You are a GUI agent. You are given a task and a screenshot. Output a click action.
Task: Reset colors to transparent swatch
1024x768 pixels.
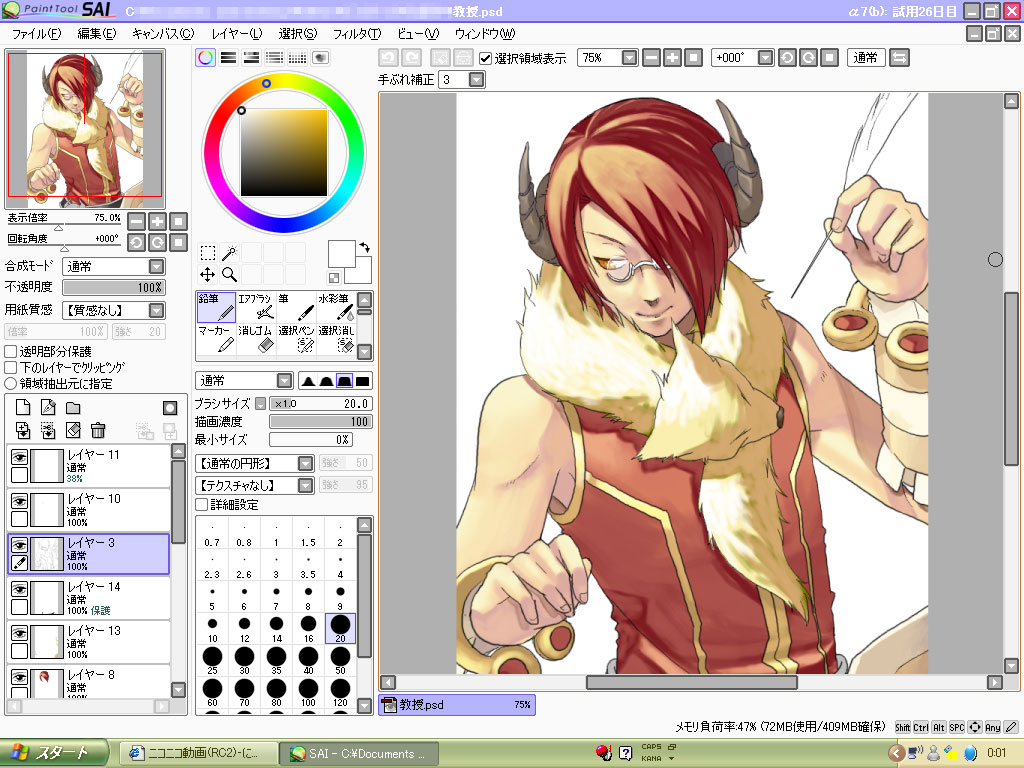[334, 278]
